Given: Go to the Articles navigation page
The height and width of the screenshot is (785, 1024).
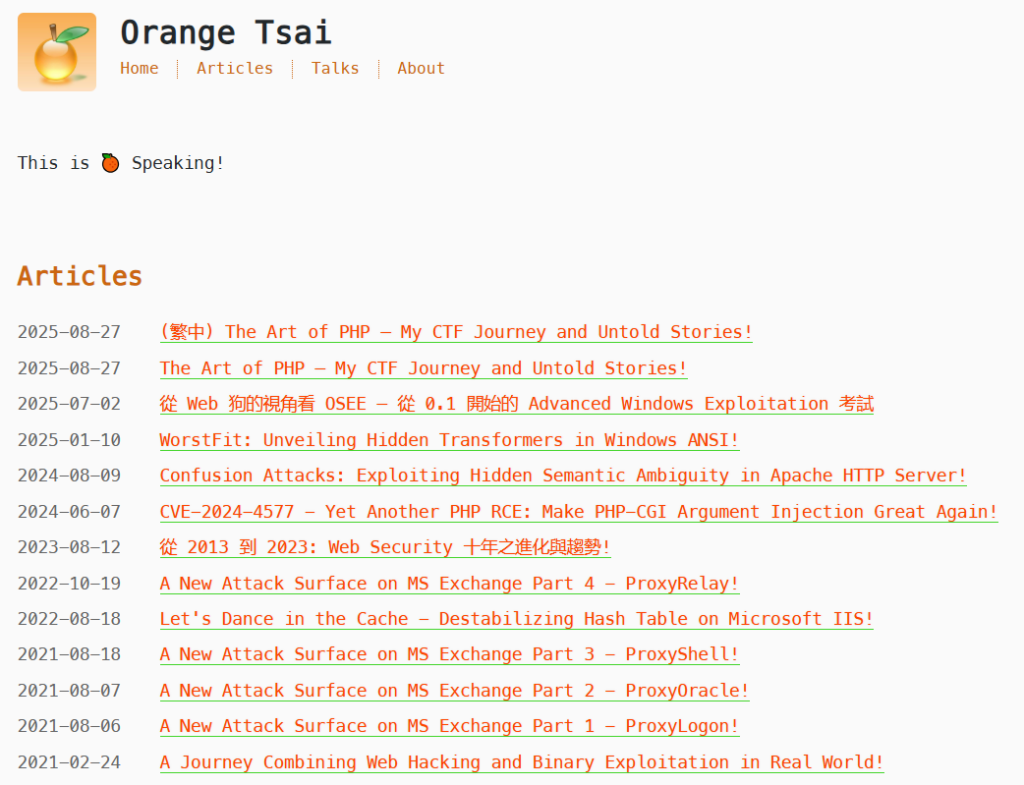Looking at the screenshot, I should (234, 68).
